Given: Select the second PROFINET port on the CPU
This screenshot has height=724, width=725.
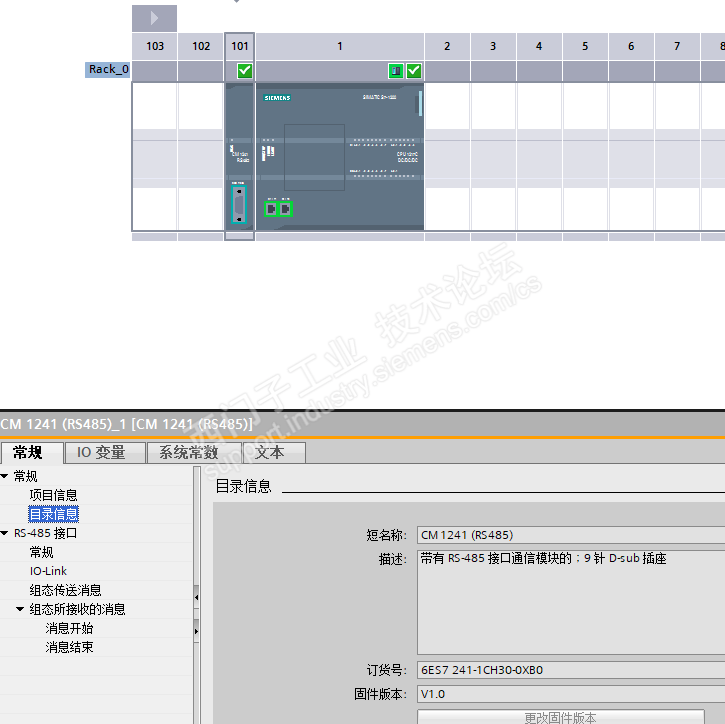Looking at the screenshot, I should pyautogui.click(x=286, y=209).
